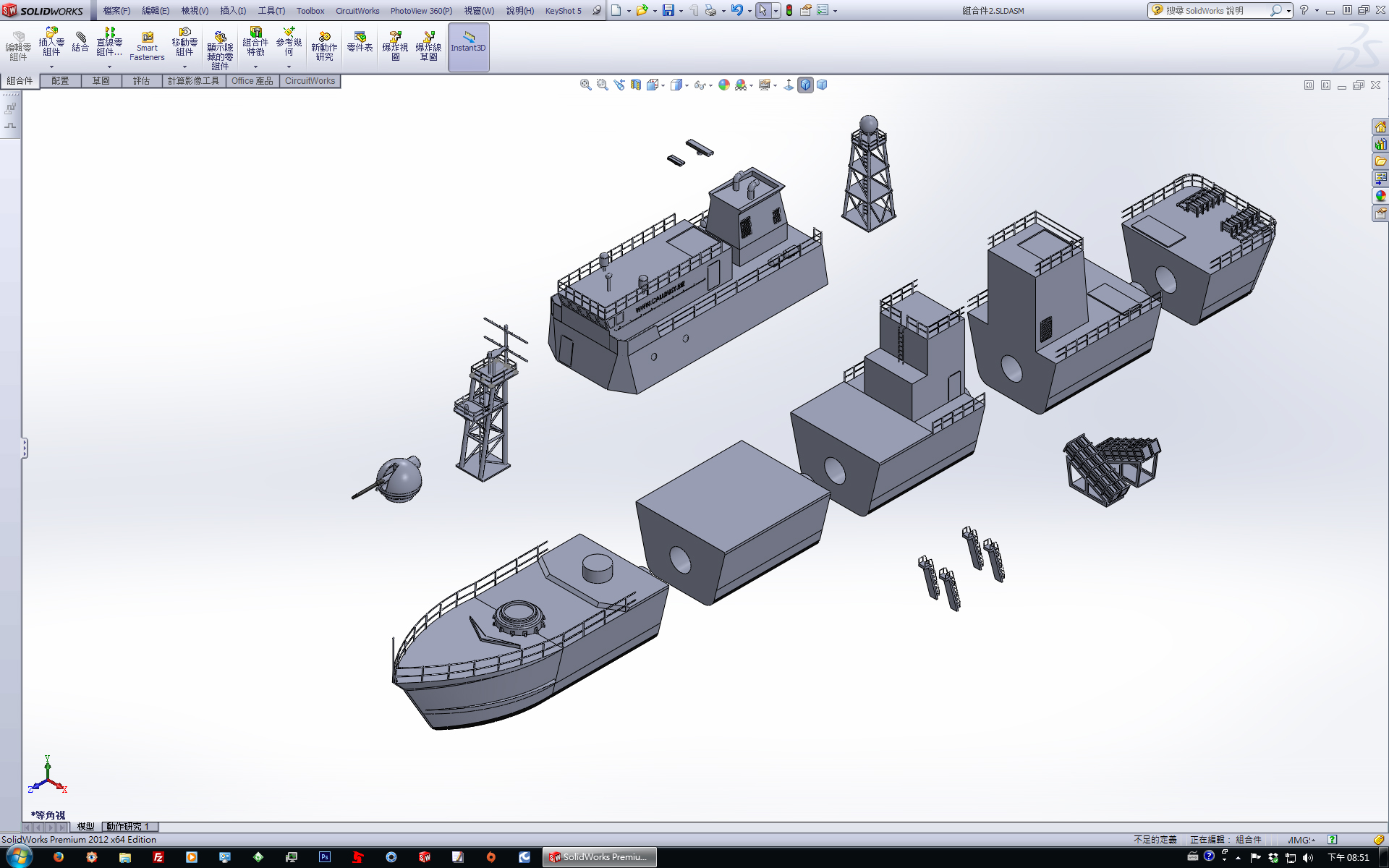1389x868 pixels.
Task: Switch to the 評估 tab
Action: [x=141, y=80]
